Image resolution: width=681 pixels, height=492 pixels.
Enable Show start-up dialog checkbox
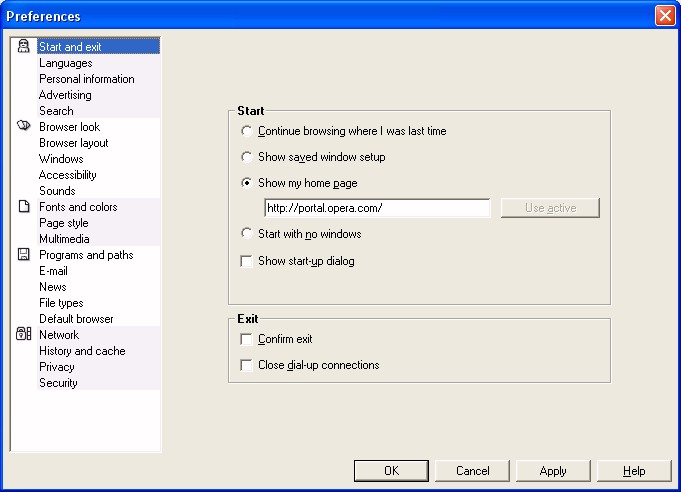click(x=246, y=261)
